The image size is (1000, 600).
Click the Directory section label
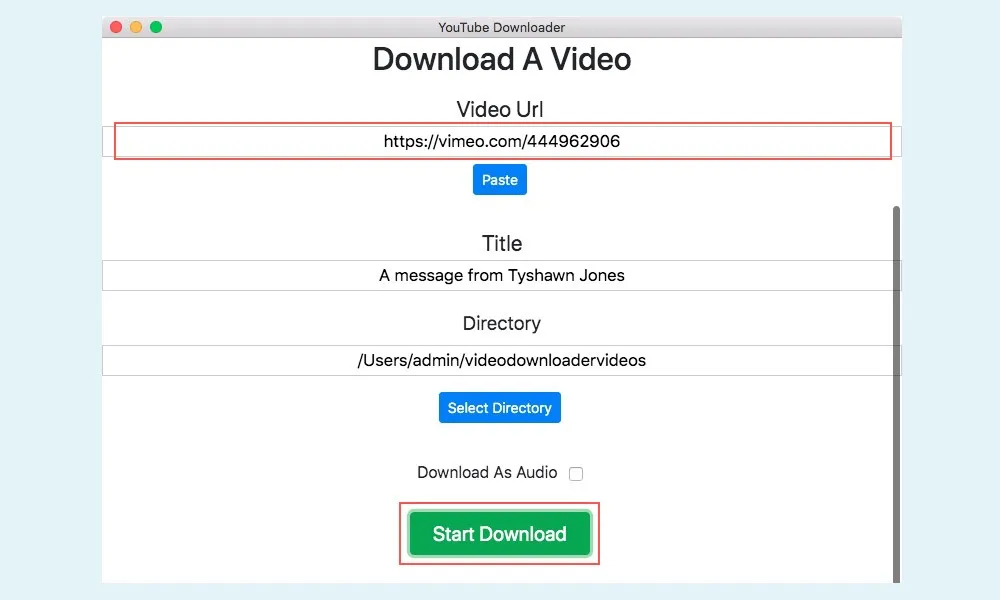501,323
